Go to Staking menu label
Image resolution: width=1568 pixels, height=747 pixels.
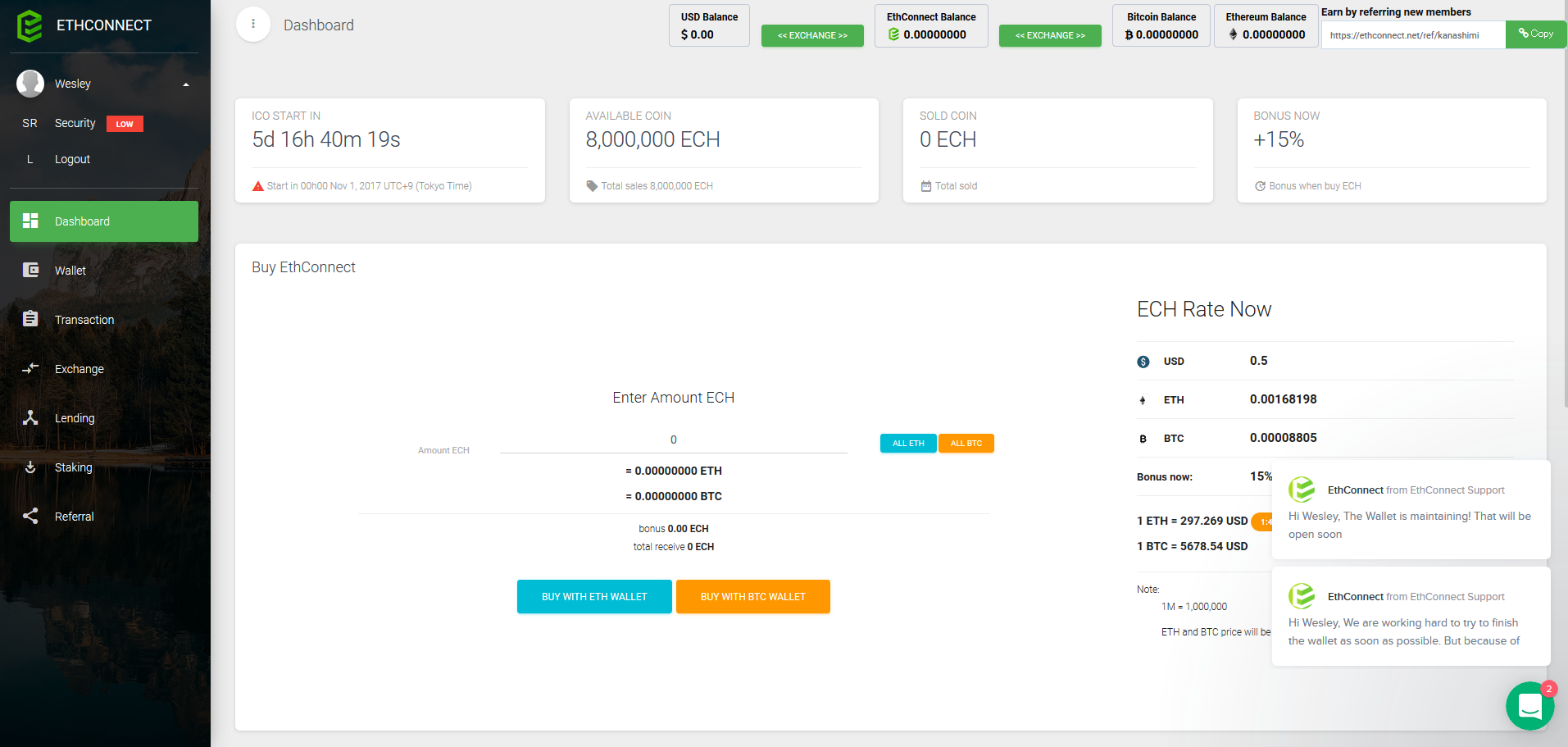(74, 467)
